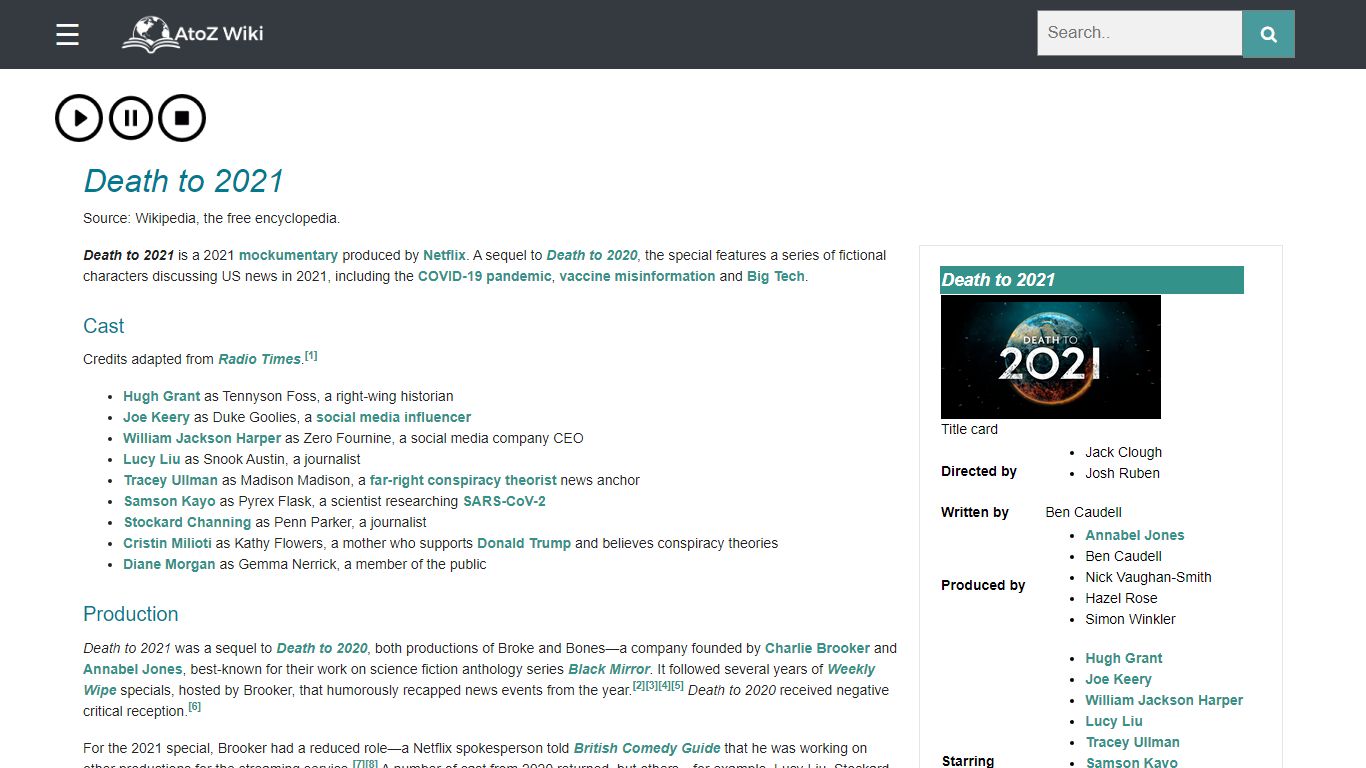Open Diane Morgan's page
The width and height of the screenshot is (1366, 768).
169,564
